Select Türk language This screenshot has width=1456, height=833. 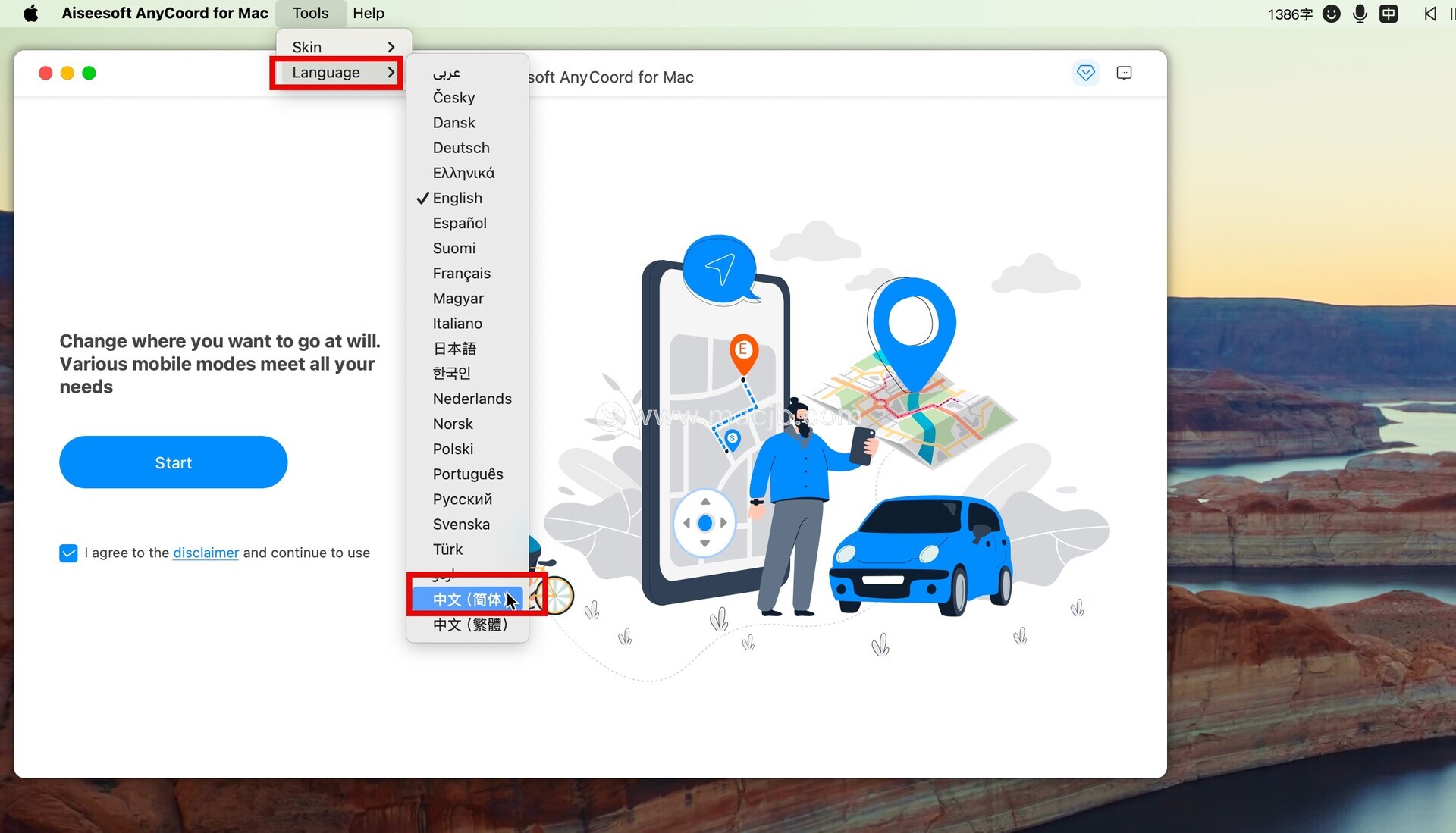pyautogui.click(x=467, y=549)
